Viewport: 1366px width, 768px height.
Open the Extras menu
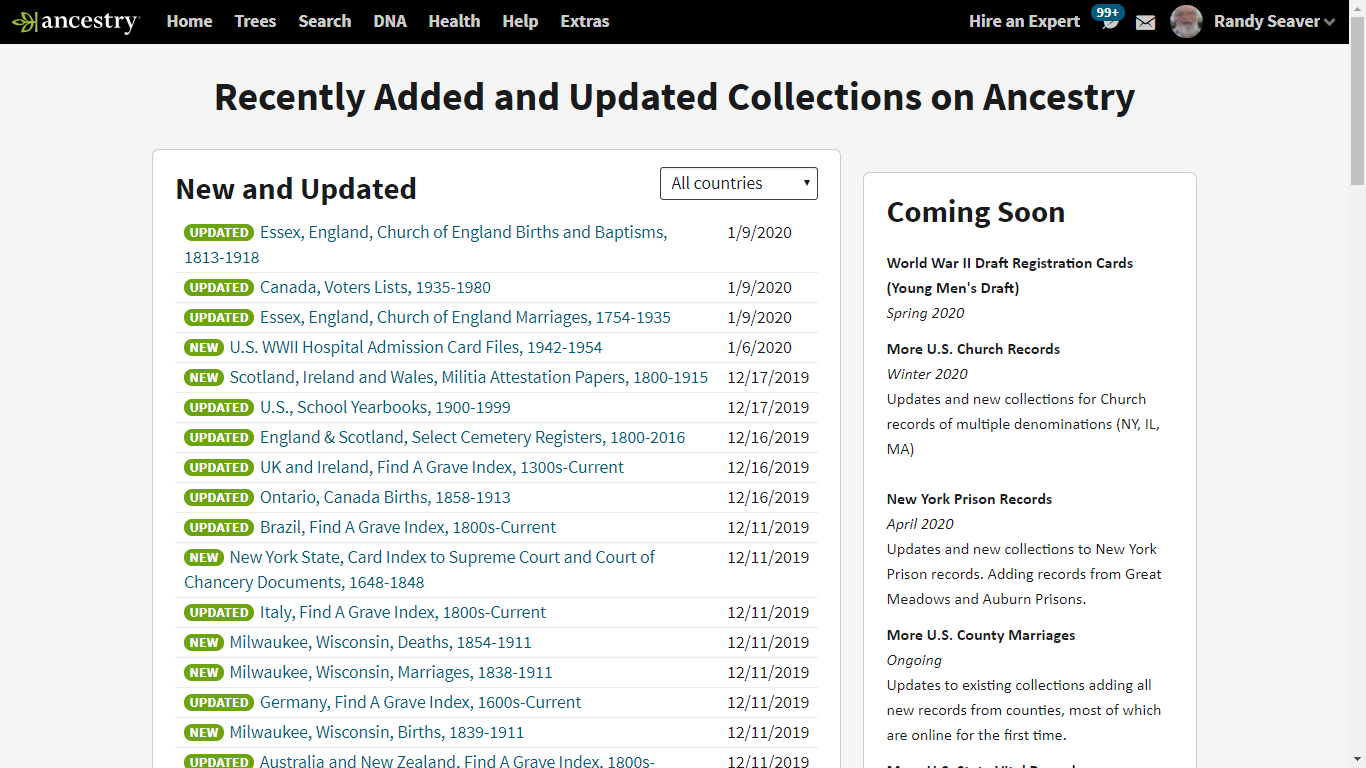(x=584, y=21)
